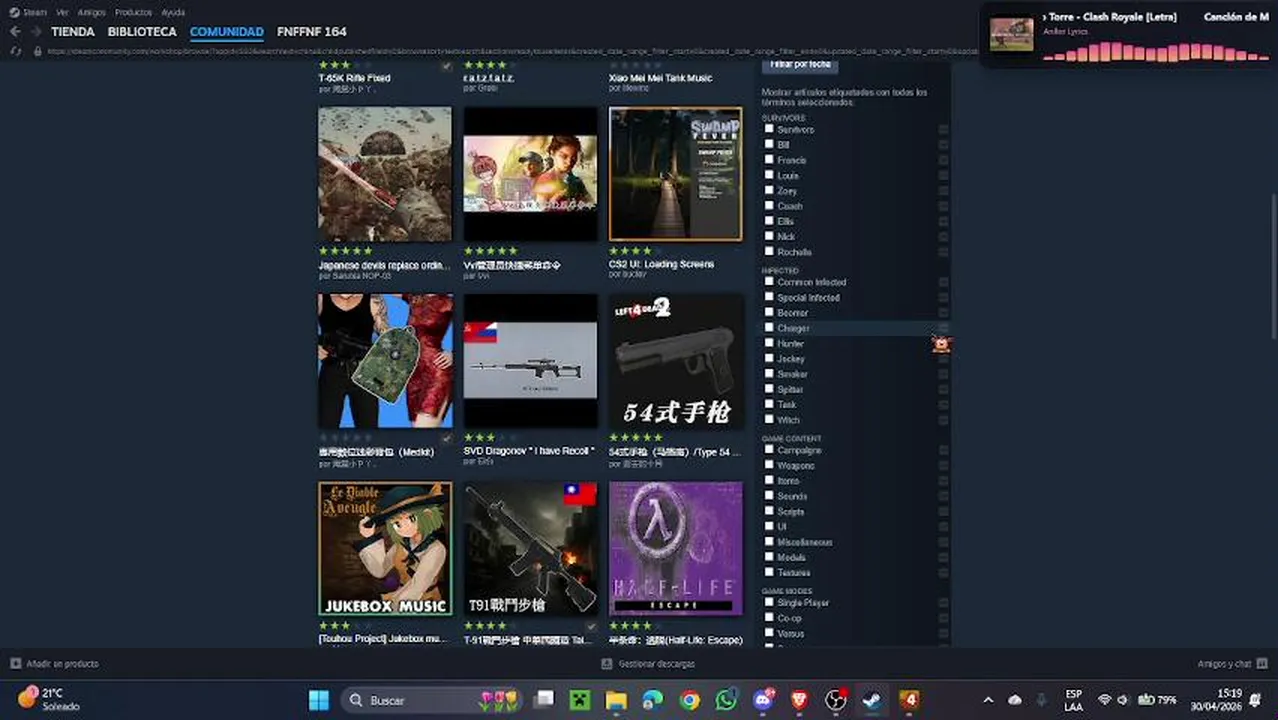Enable the Common Infected checkbox
1278x720 pixels.
pyautogui.click(x=769, y=282)
